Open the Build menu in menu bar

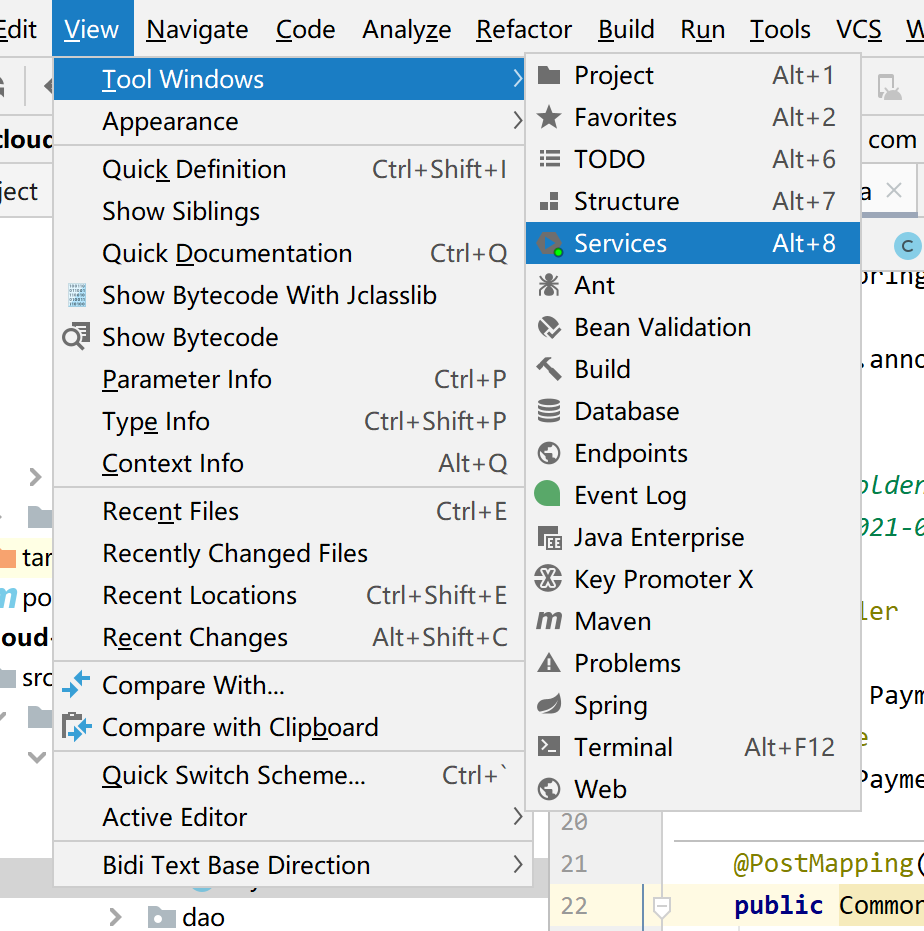click(626, 28)
